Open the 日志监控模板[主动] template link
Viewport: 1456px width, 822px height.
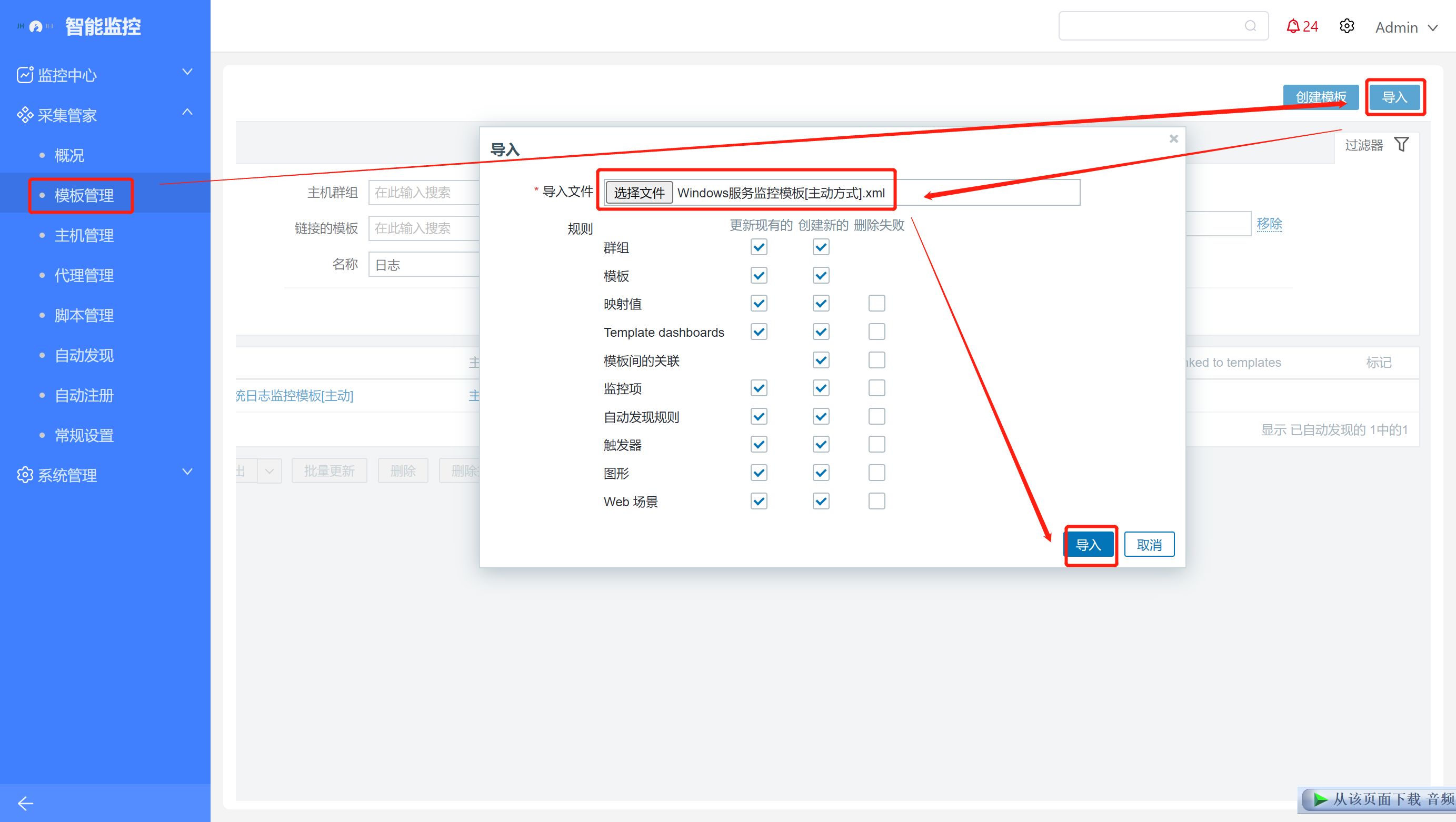coord(294,395)
